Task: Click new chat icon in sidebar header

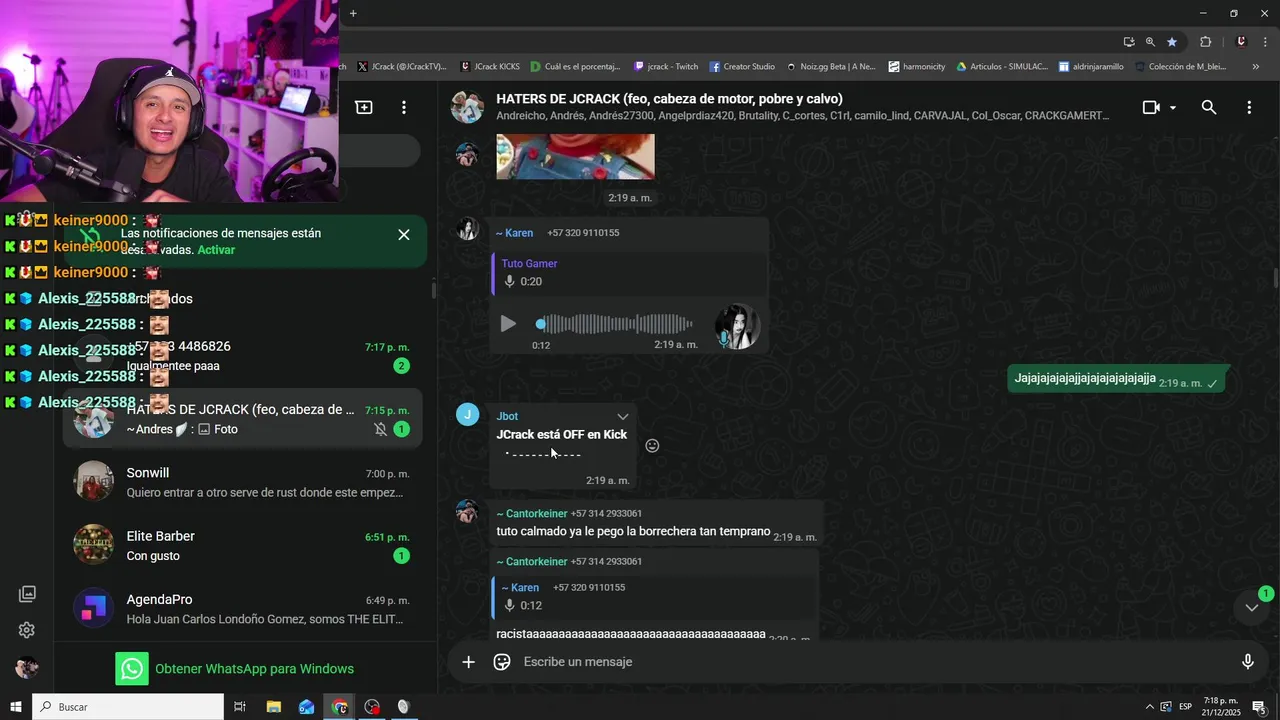Action: pyautogui.click(x=364, y=107)
